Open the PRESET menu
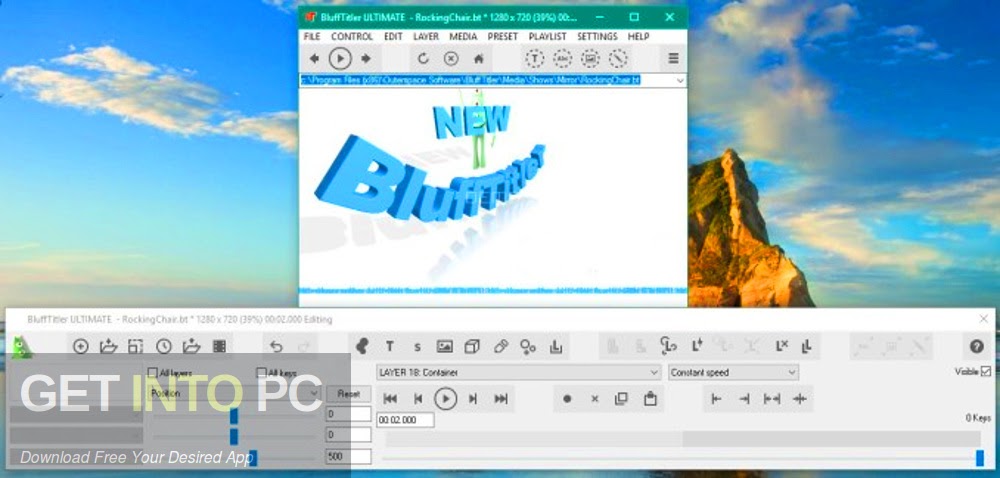The height and width of the screenshot is (478, 1000). [503, 36]
